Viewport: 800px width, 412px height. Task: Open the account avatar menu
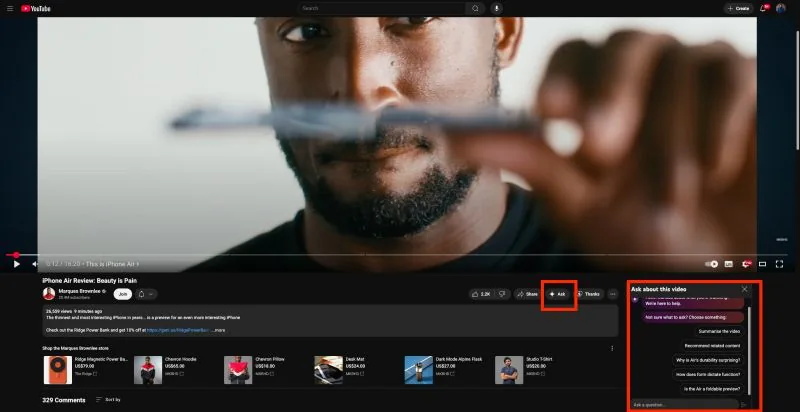click(x=781, y=9)
